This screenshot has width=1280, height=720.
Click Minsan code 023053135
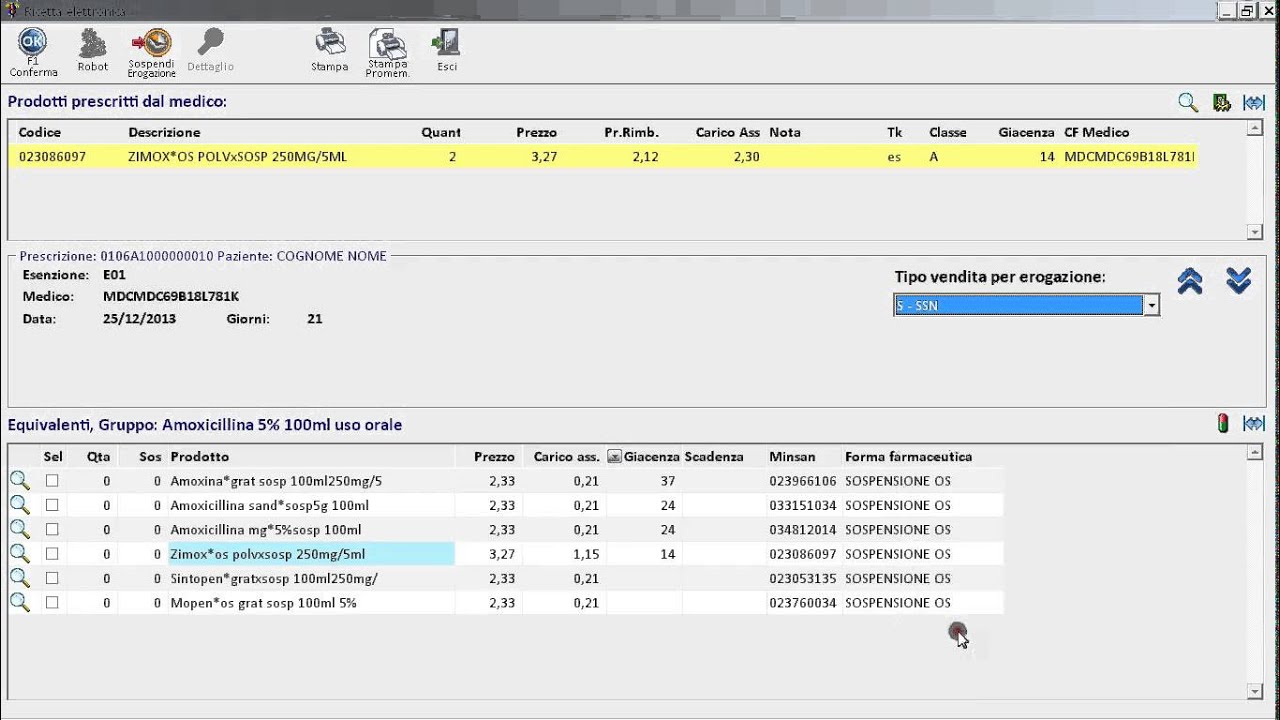pos(802,578)
